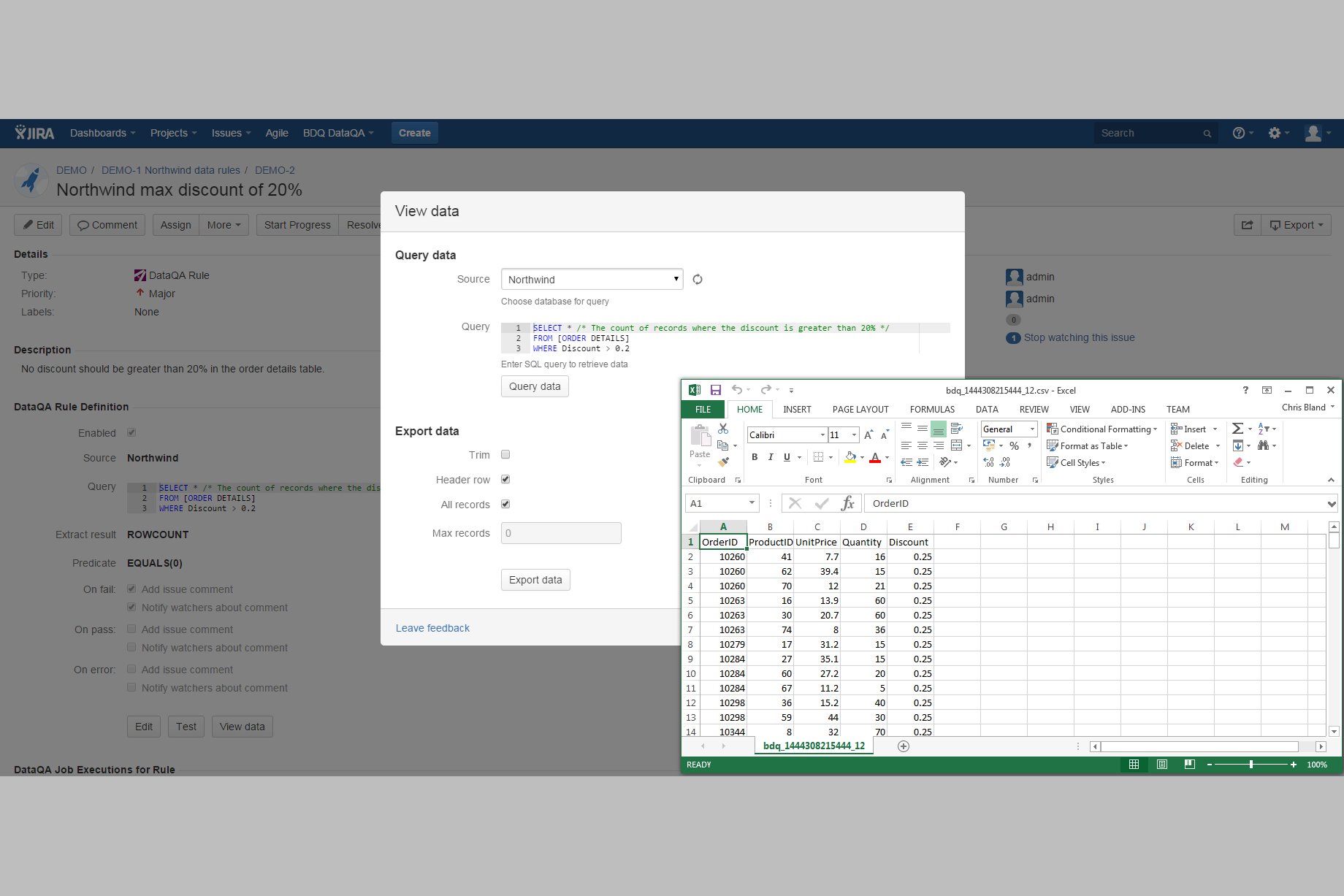This screenshot has height=896, width=1344.
Task: Apply comma style number format
Action: click(1030, 446)
